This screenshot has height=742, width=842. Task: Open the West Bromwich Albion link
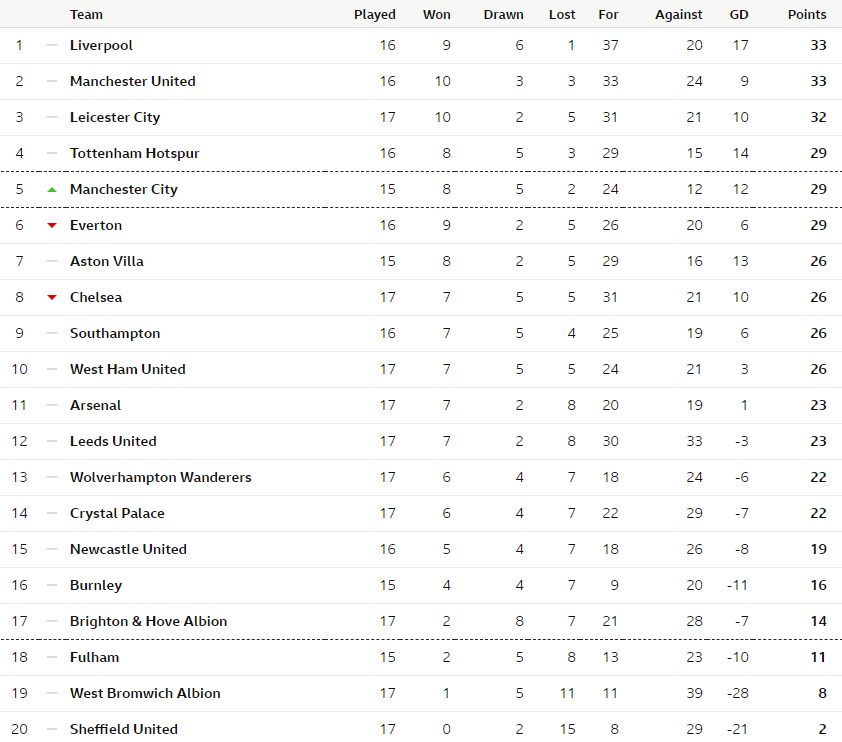pyautogui.click(x=145, y=693)
